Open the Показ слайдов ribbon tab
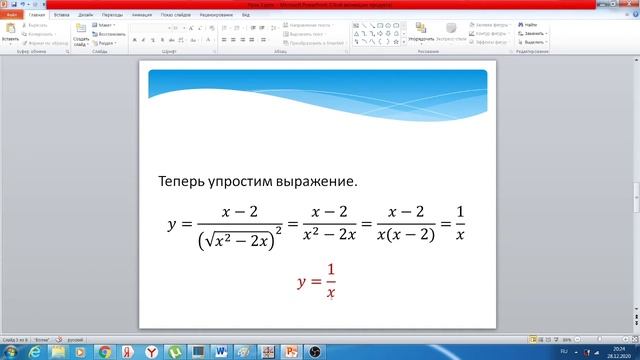 (176, 15)
